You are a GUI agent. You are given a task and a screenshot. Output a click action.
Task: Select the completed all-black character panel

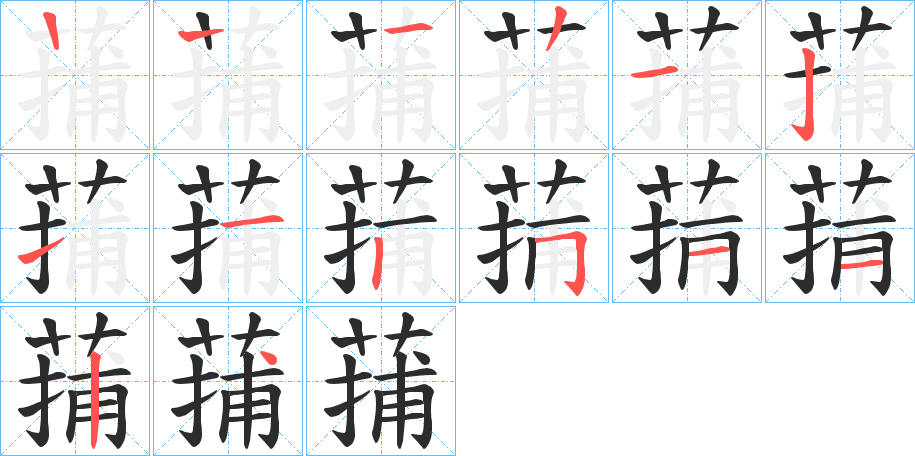(381, 381)
